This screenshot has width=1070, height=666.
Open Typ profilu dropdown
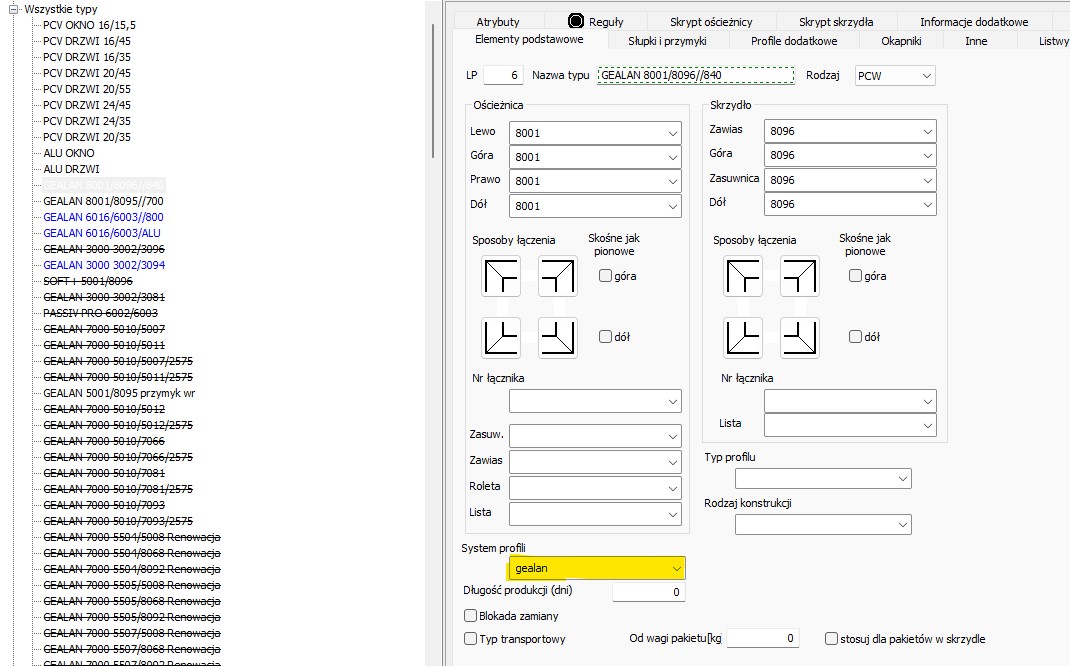tap(823, 478)
